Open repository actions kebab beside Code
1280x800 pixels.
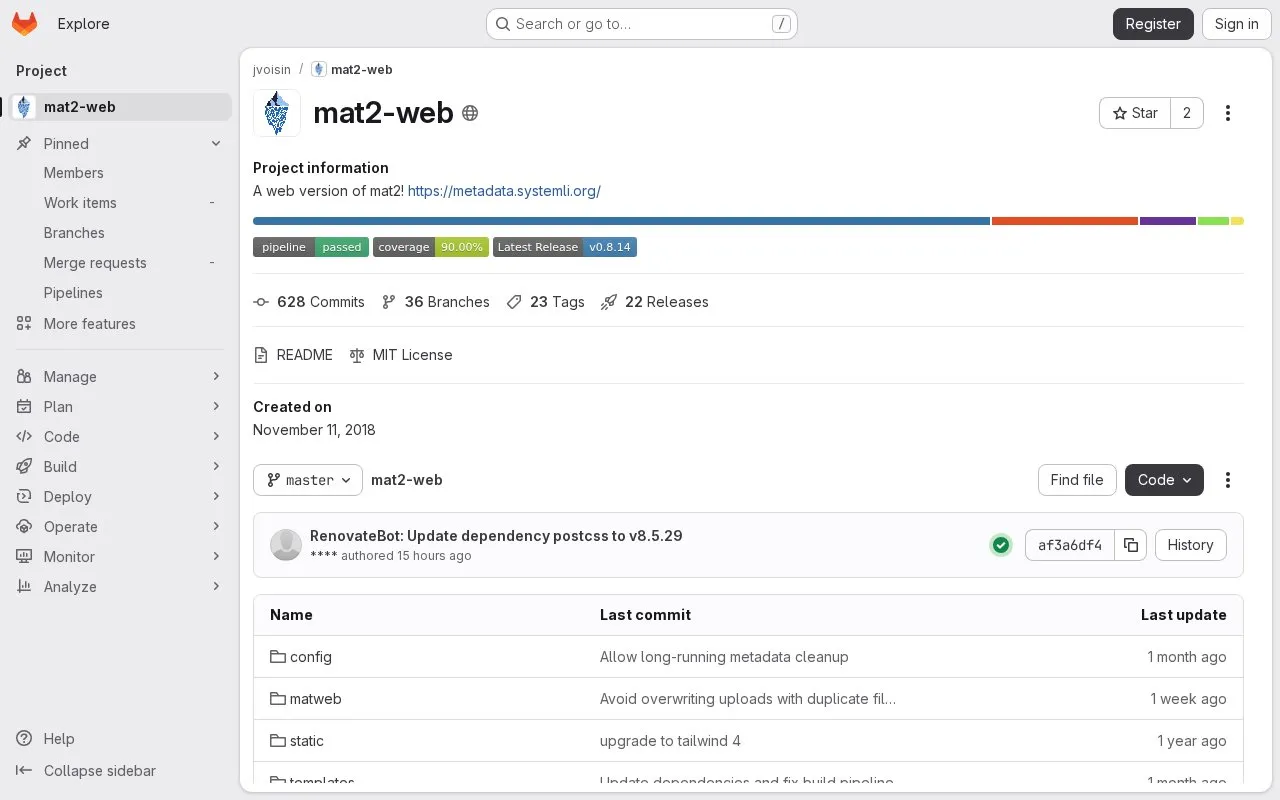coord(1228,480)
